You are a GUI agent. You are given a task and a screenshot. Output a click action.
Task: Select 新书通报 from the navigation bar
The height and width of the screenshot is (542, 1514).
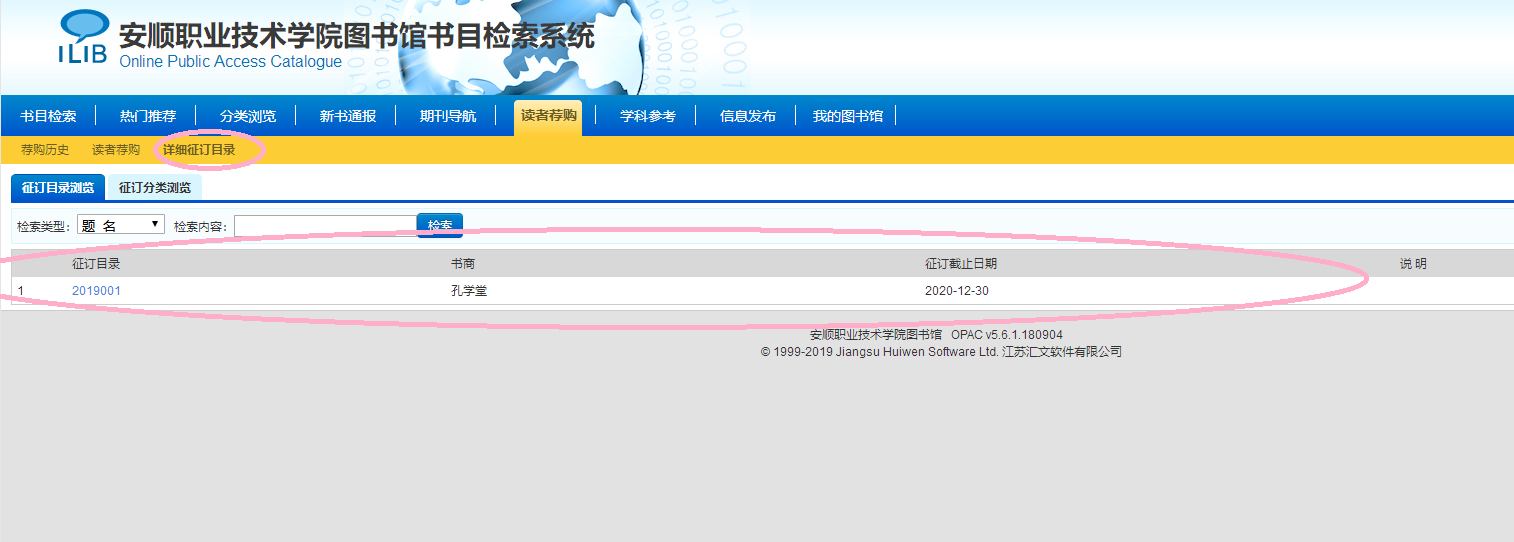[348, 116]
